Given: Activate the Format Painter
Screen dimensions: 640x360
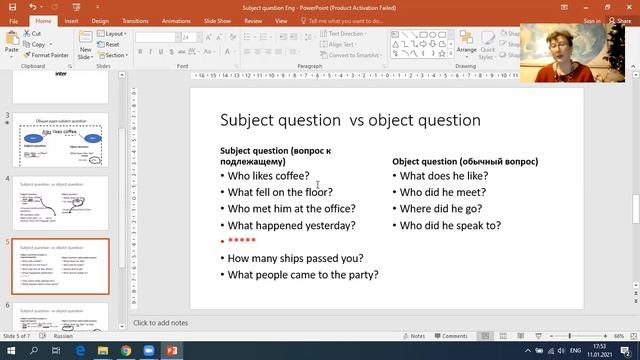Looking at the screenshot, I should [x=46, y=55].
